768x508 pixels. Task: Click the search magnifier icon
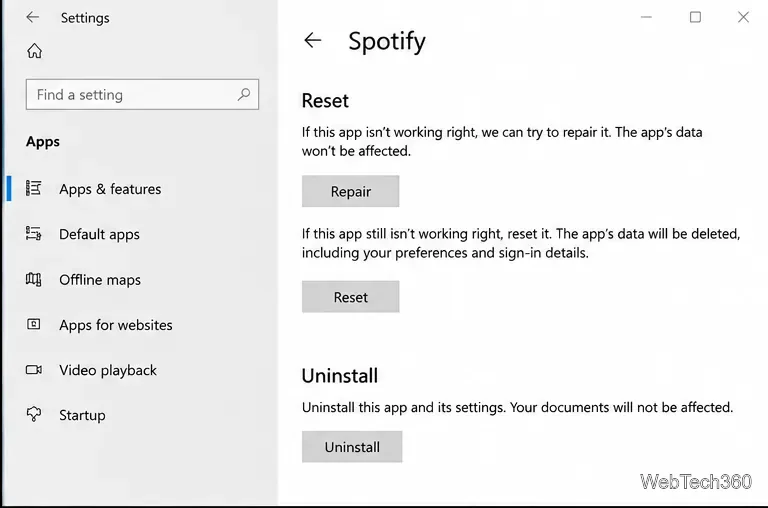click(243, 94)
